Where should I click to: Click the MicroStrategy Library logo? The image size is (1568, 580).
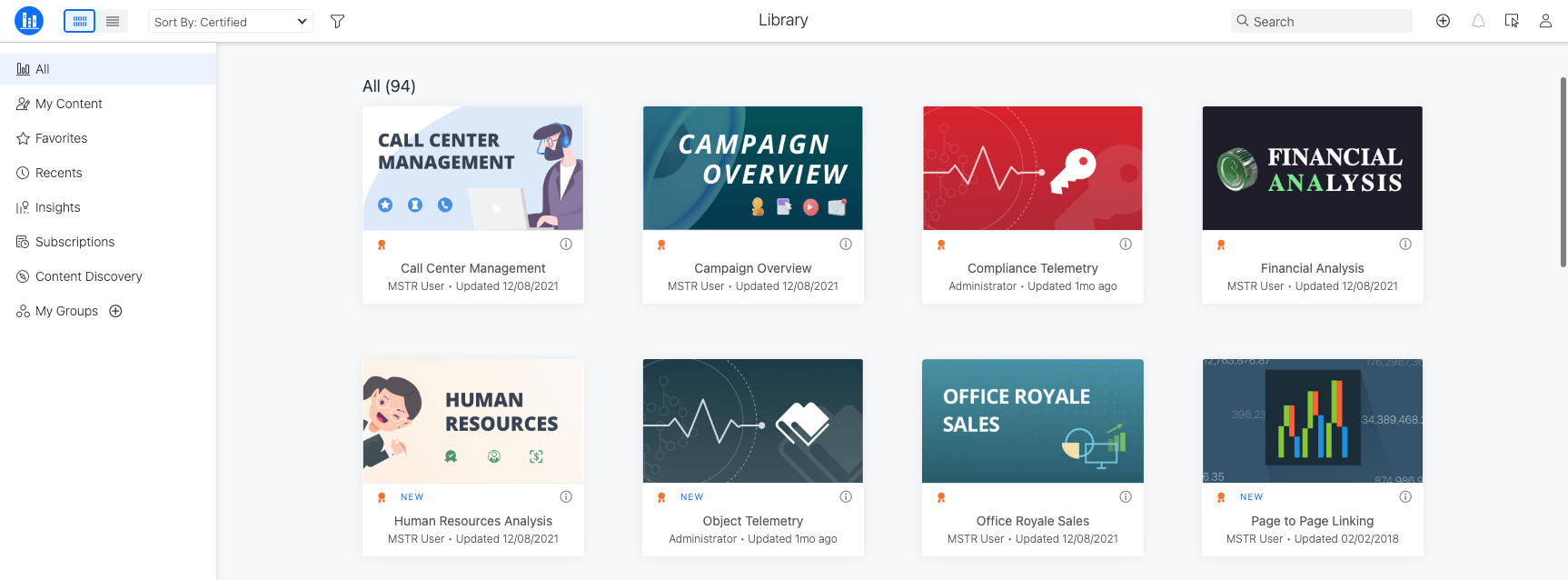click(29, 21)
